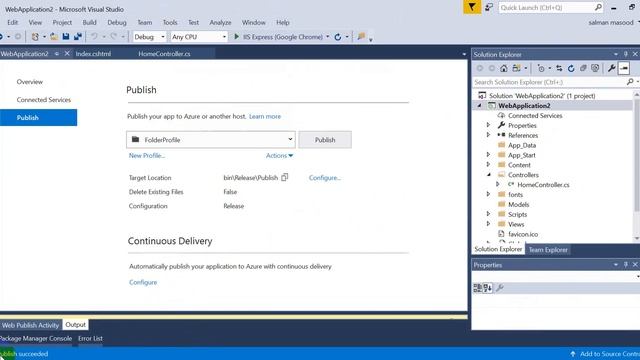Click the Quick Launch search magnifier icon

[598, 7]
